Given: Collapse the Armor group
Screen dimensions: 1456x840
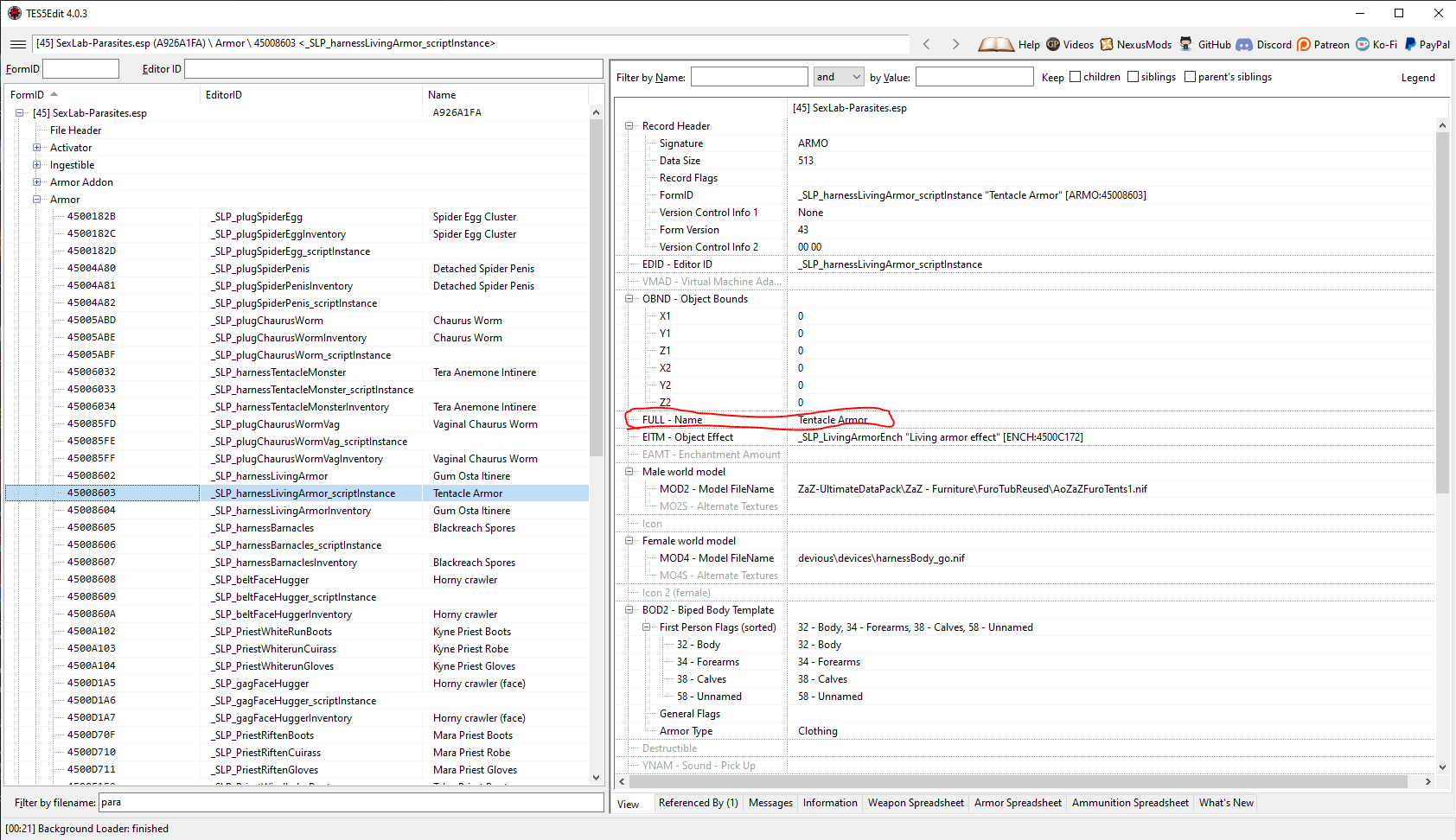Looking at the screenshot, I should pyautogui.click(x=36, y=200).
